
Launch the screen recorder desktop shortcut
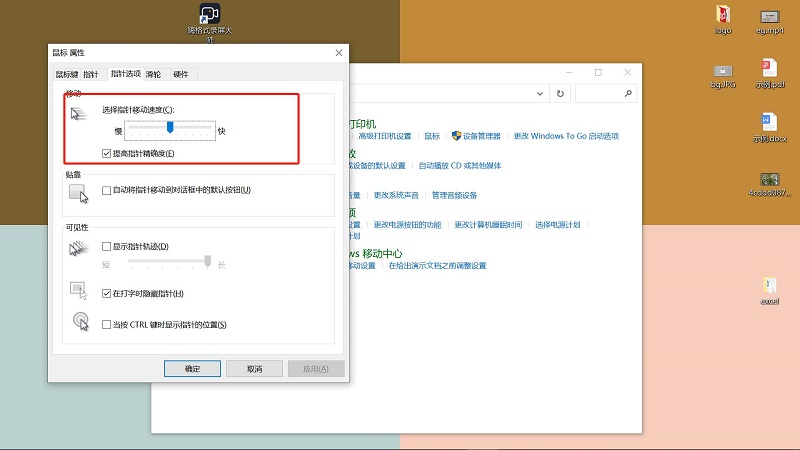pyautogui.click(x=209, y=14)
